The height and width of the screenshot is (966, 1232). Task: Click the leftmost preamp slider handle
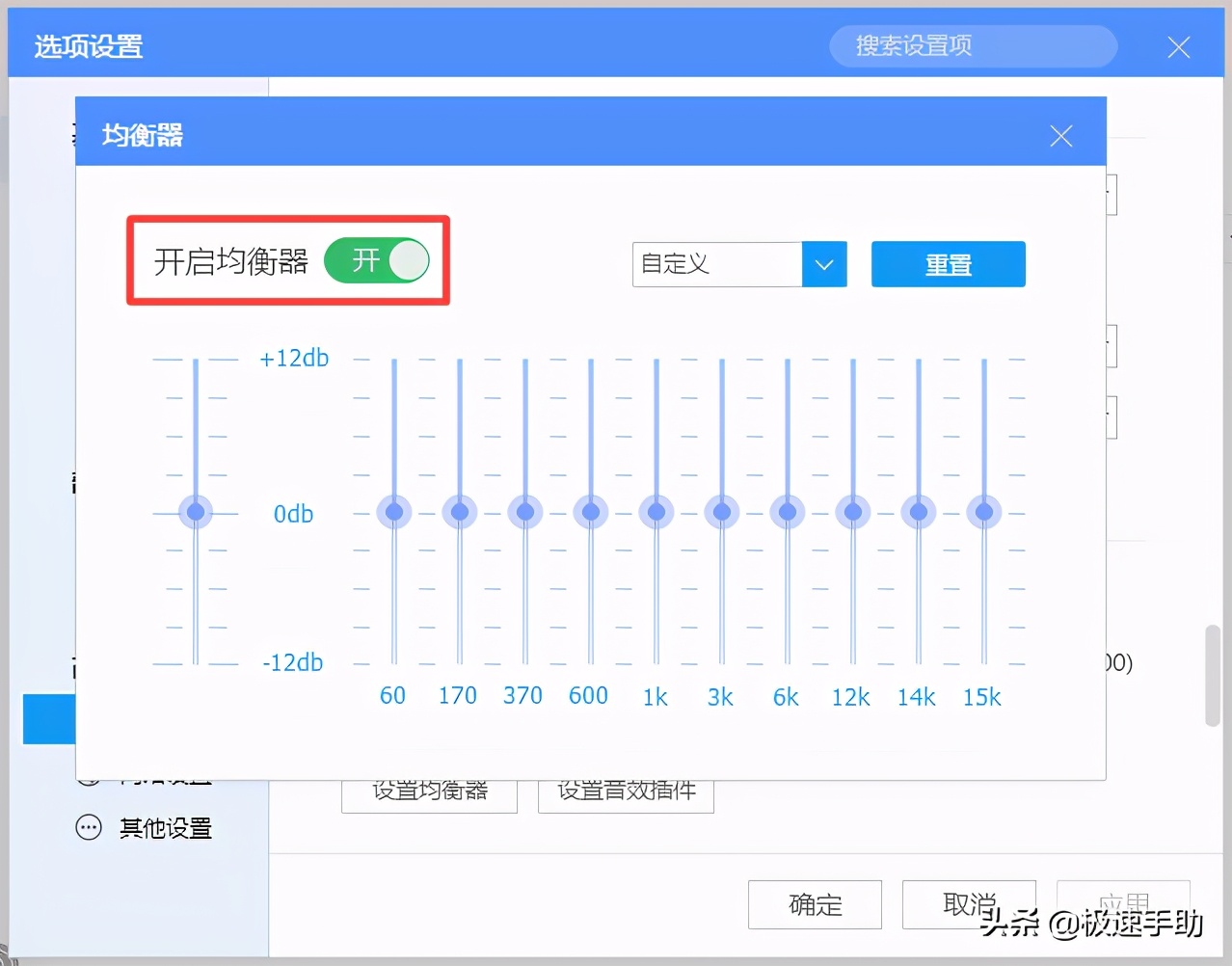[x=196, y=512]
